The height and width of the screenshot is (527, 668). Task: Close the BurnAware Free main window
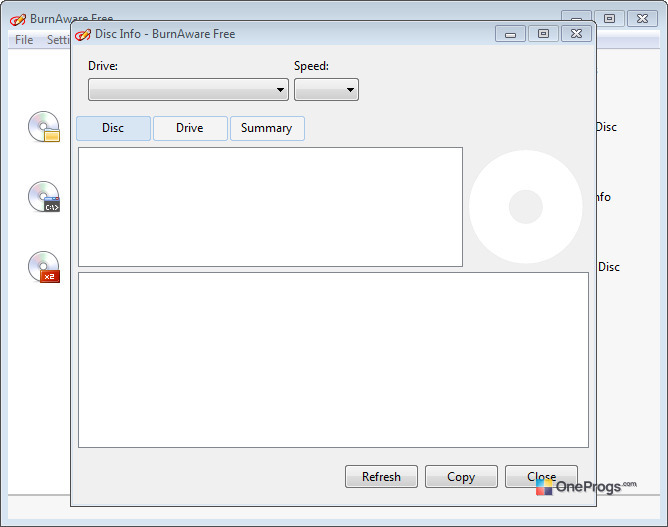coord(642,19)
